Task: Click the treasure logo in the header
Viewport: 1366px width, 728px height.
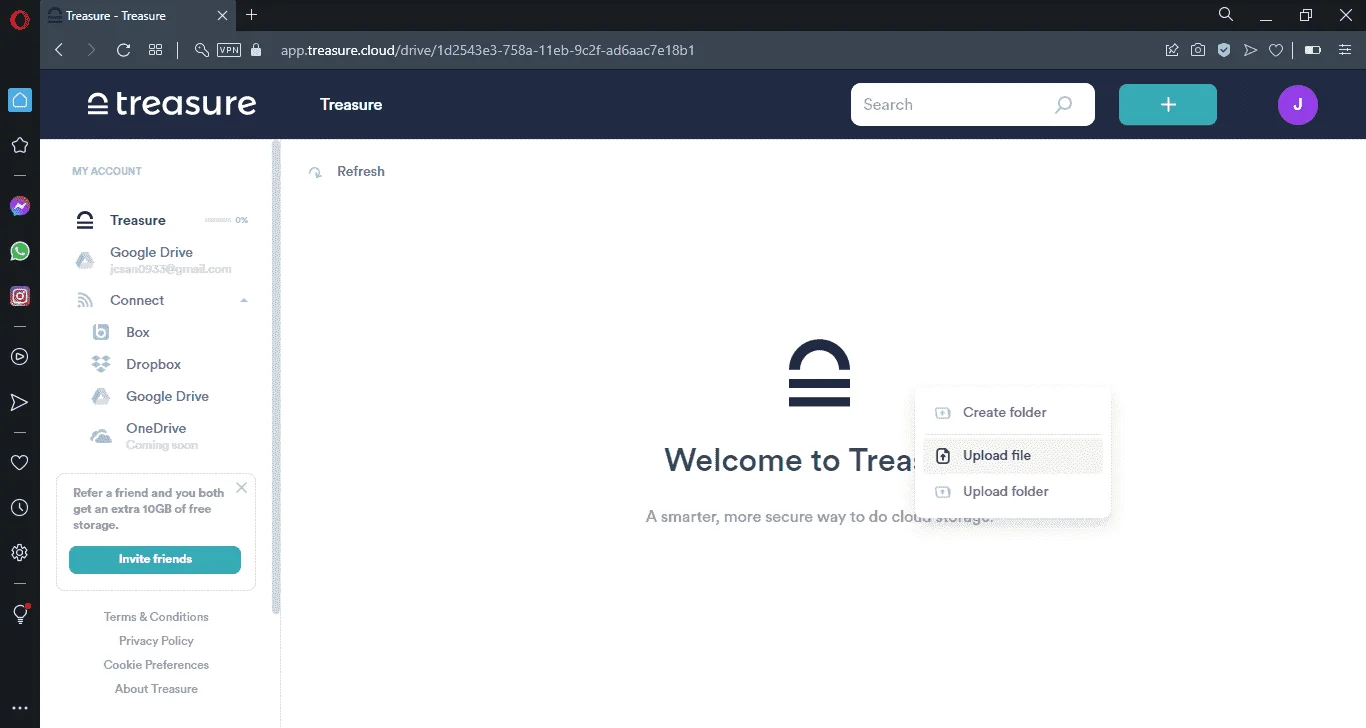Action: click(x=172, y=104)
